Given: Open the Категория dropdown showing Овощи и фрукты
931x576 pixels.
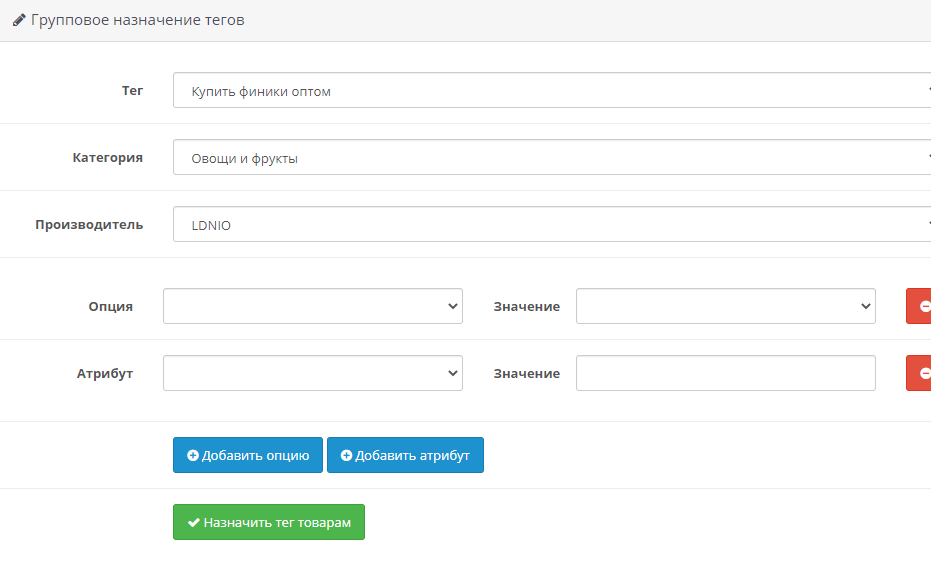Looking at the screenshot, I should pyautogui.click(x=551, y=158).
